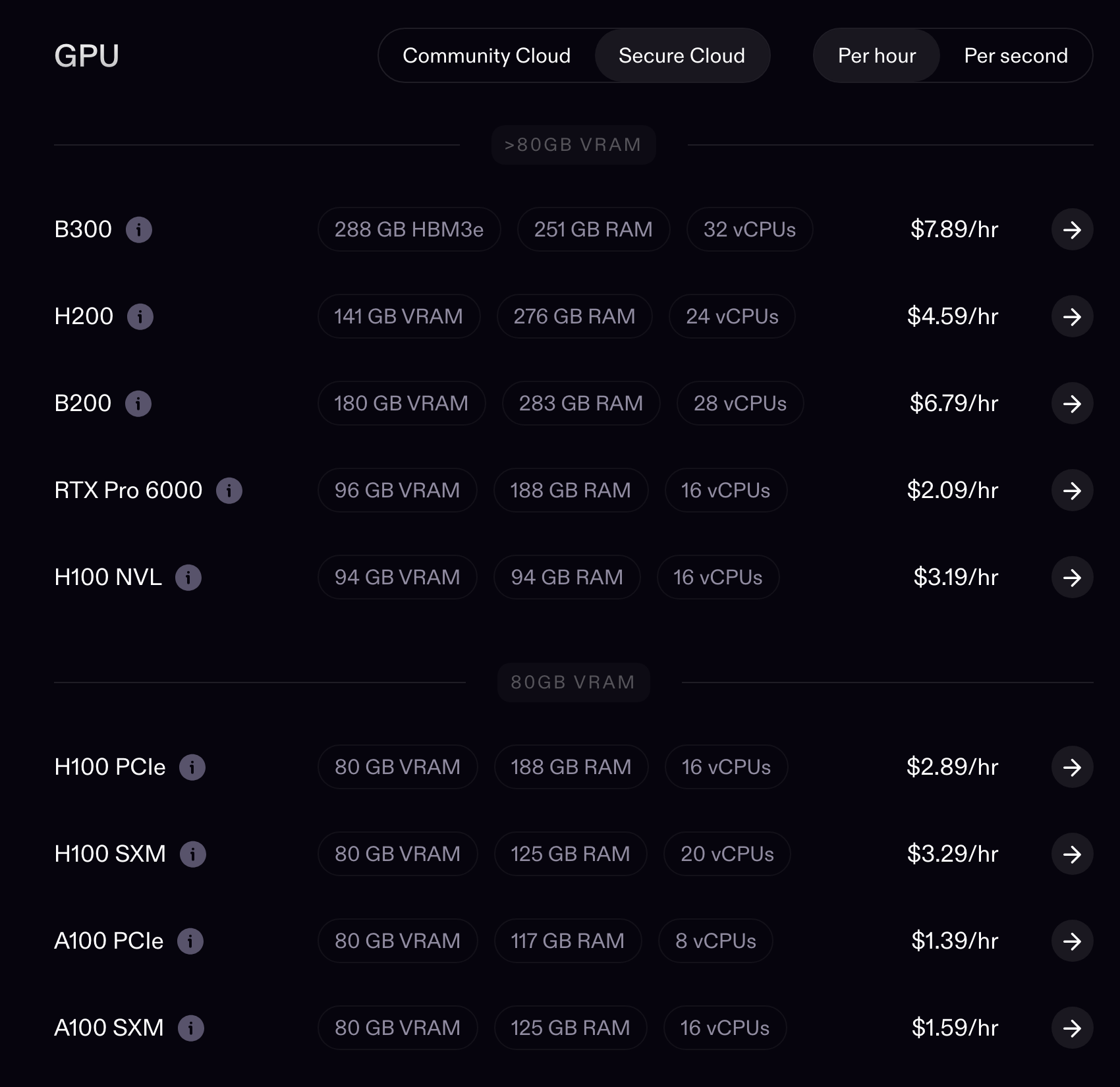
Task: Open info icon next to H200
Action: pos(140,317)
